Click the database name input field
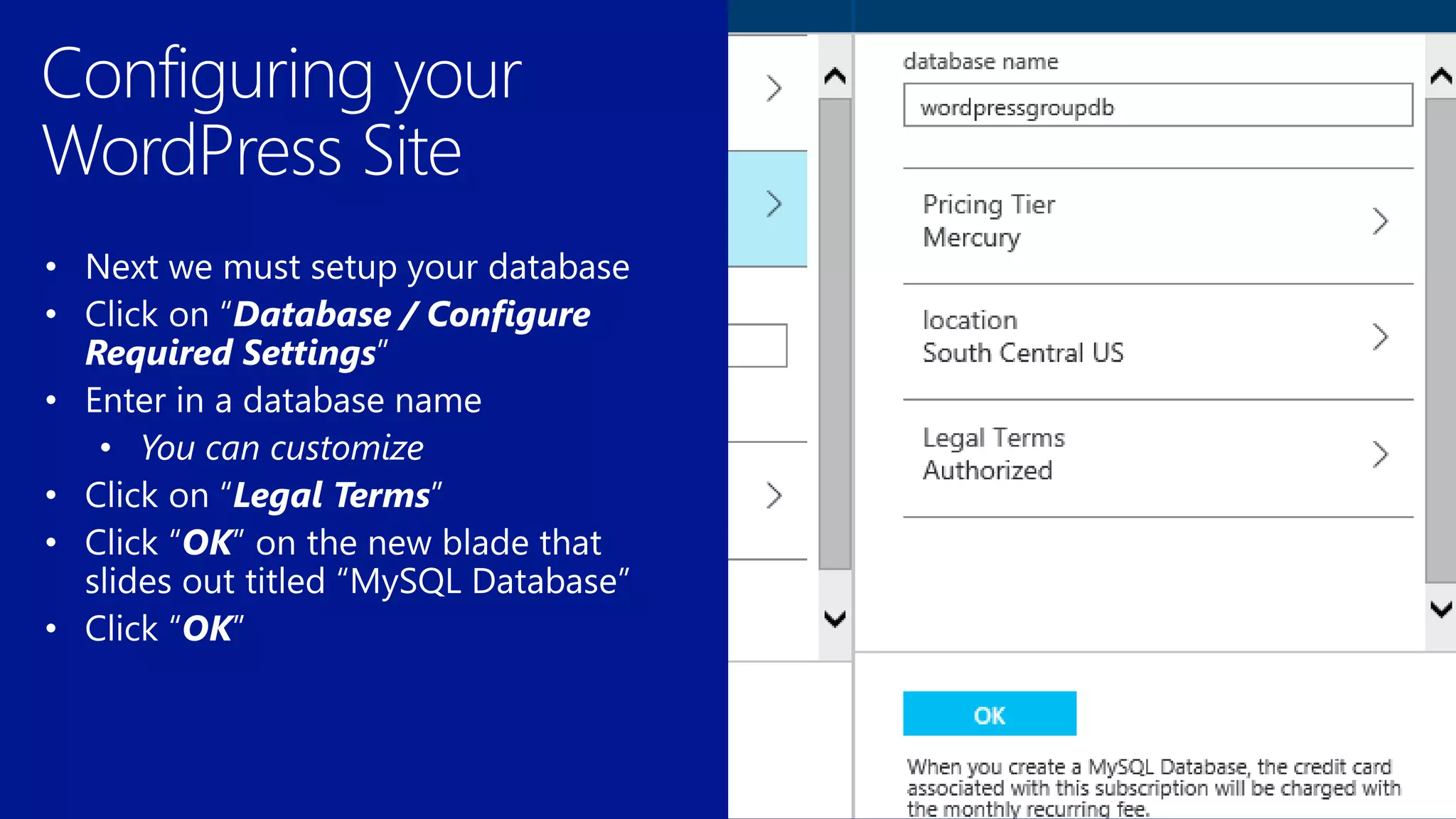 (x=1157, y=106)
